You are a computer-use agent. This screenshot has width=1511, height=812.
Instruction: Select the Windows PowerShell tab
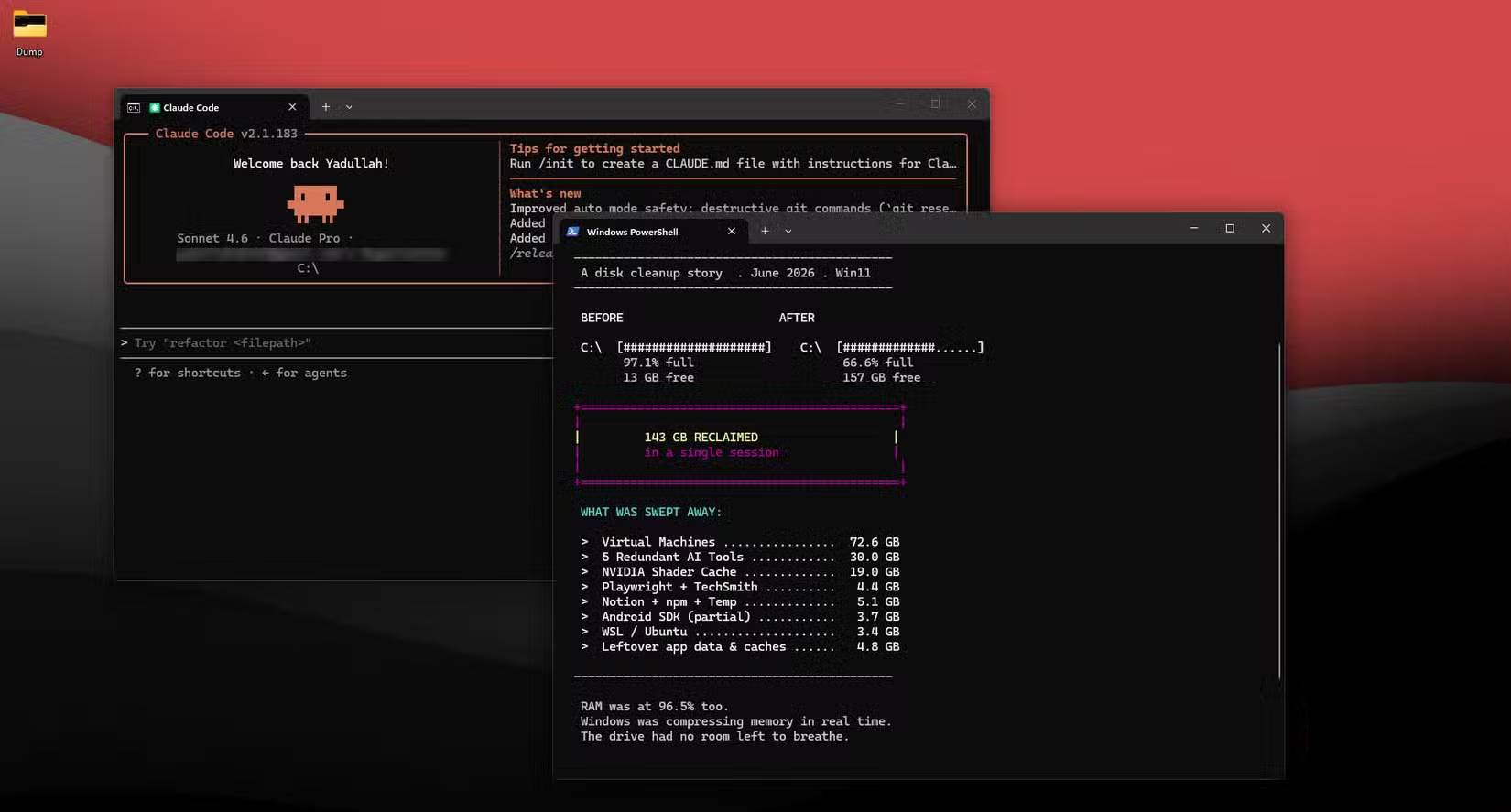[654, 232]
